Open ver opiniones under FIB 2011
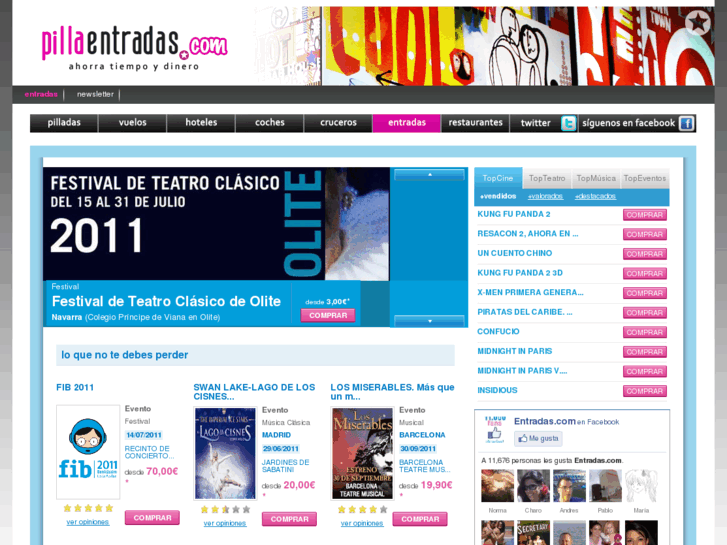This screenshot has width=727, height=545. tap(88, 522)
